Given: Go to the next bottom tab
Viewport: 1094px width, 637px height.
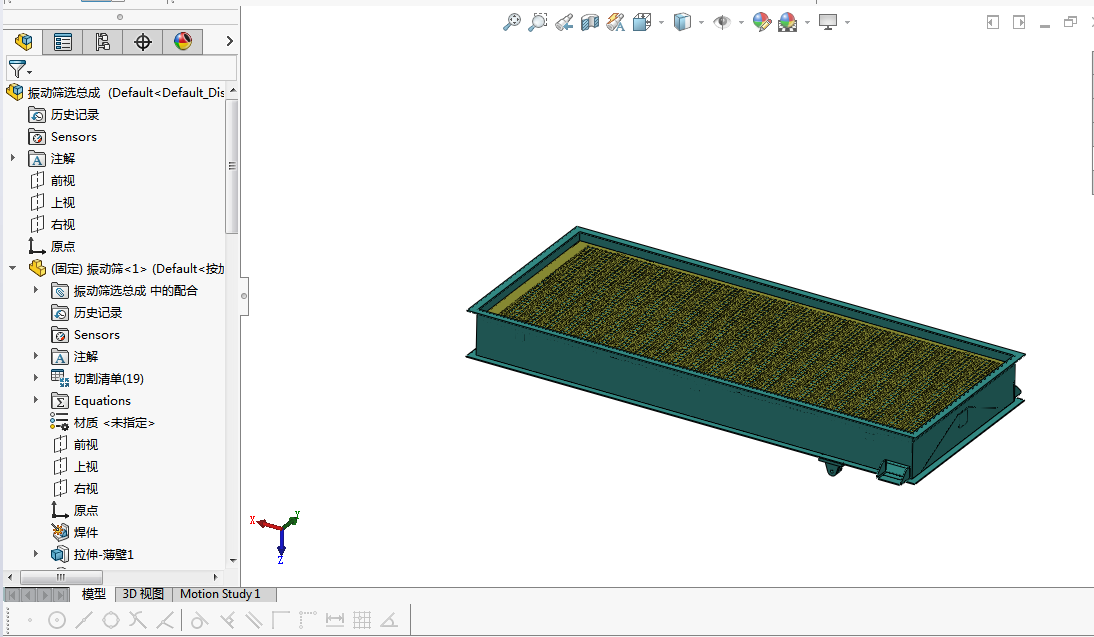Looking at the screenshot, I should 45,595.
